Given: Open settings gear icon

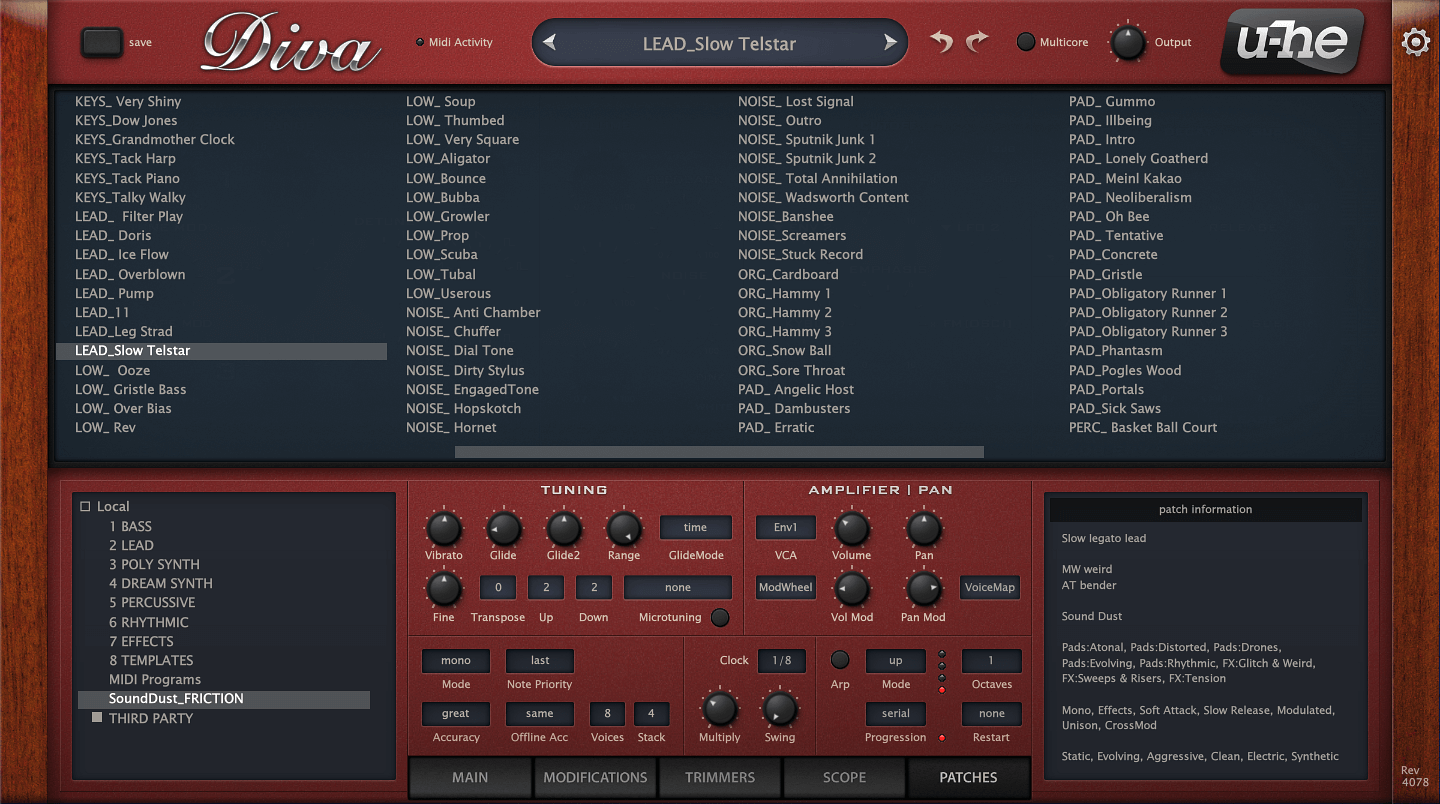Looking at the screenshot, I should [1415, 42].
